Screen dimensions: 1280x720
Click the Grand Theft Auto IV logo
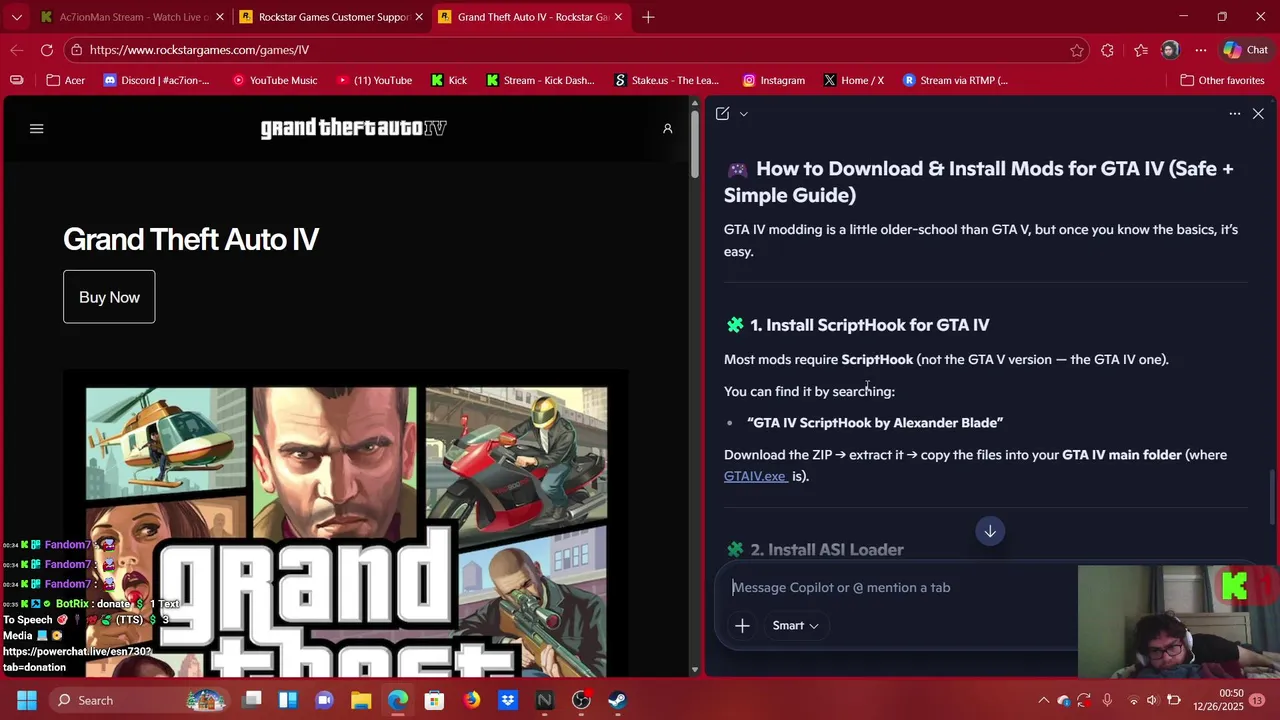[x=353, y=128]
